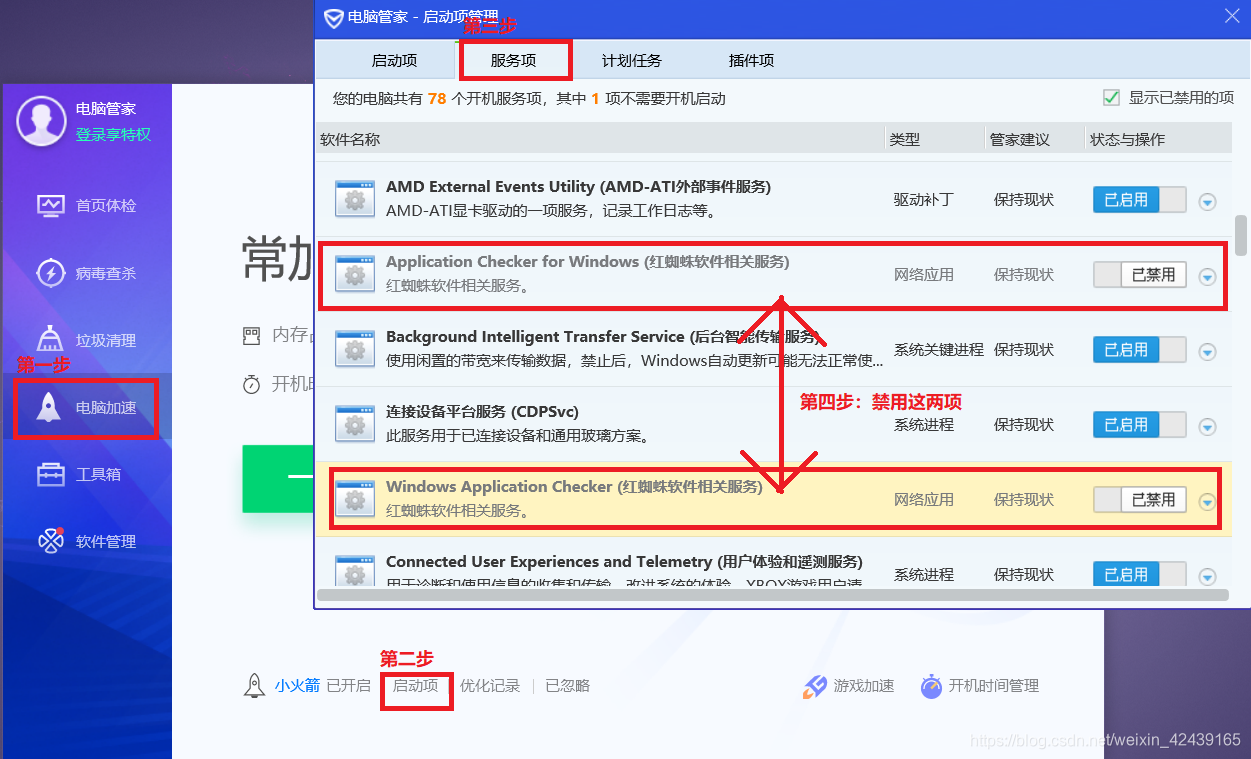Close the 启动项管理 window

pyautogui.click(x=1231, y=16)
